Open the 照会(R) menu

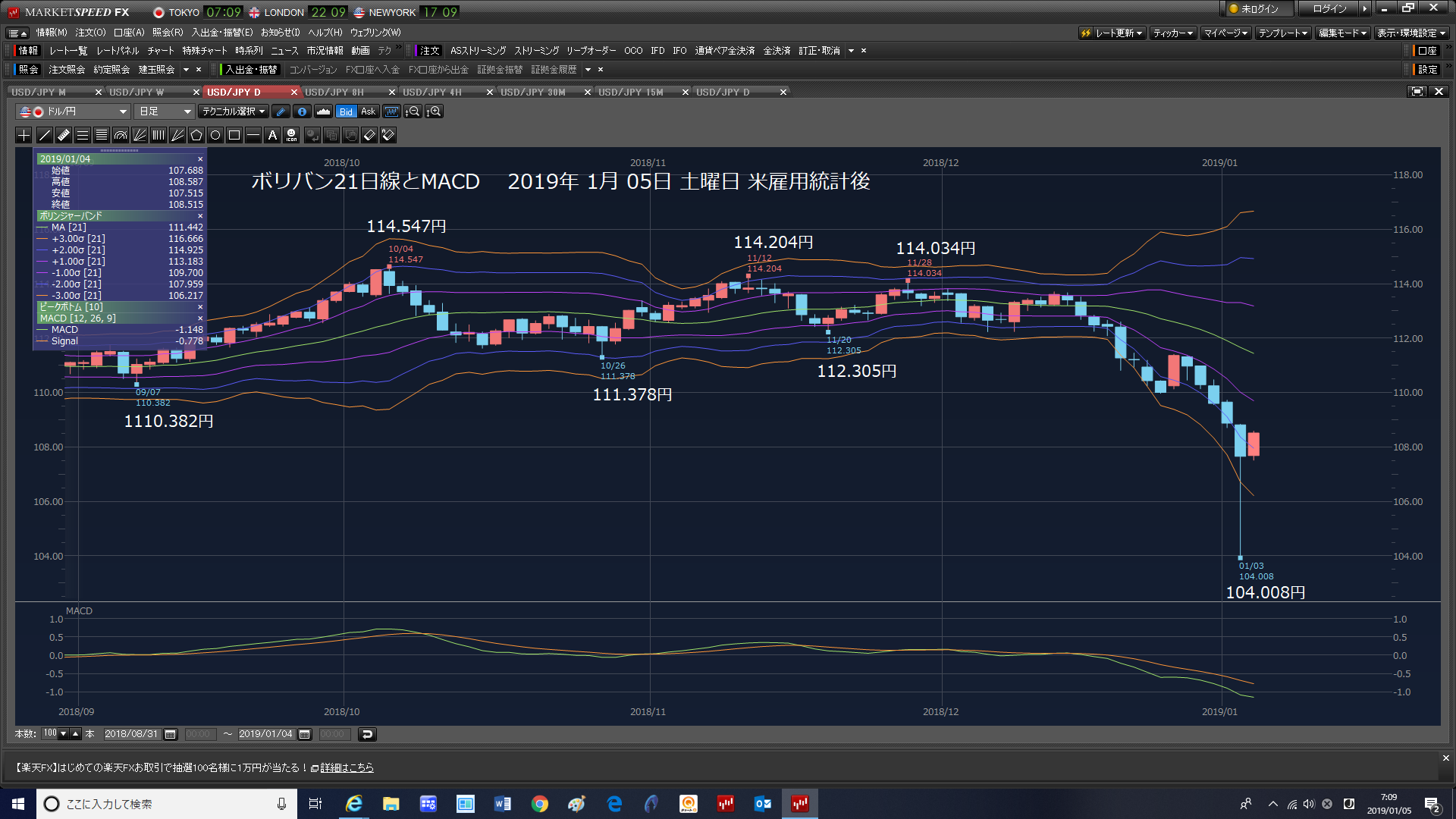[x=168, y=33]
